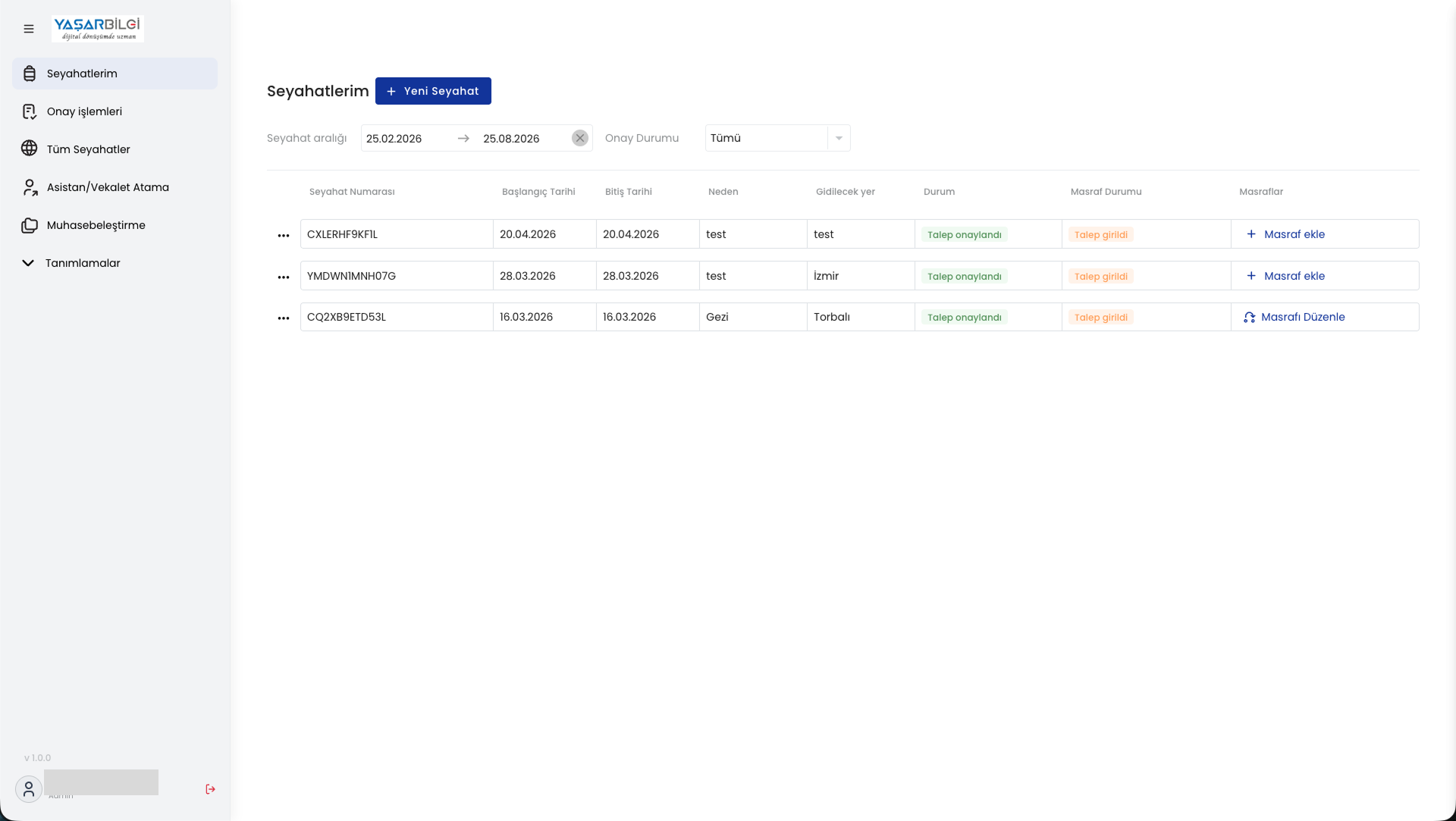Open the Seyahatlerim menu item

(x=115, y=74)
